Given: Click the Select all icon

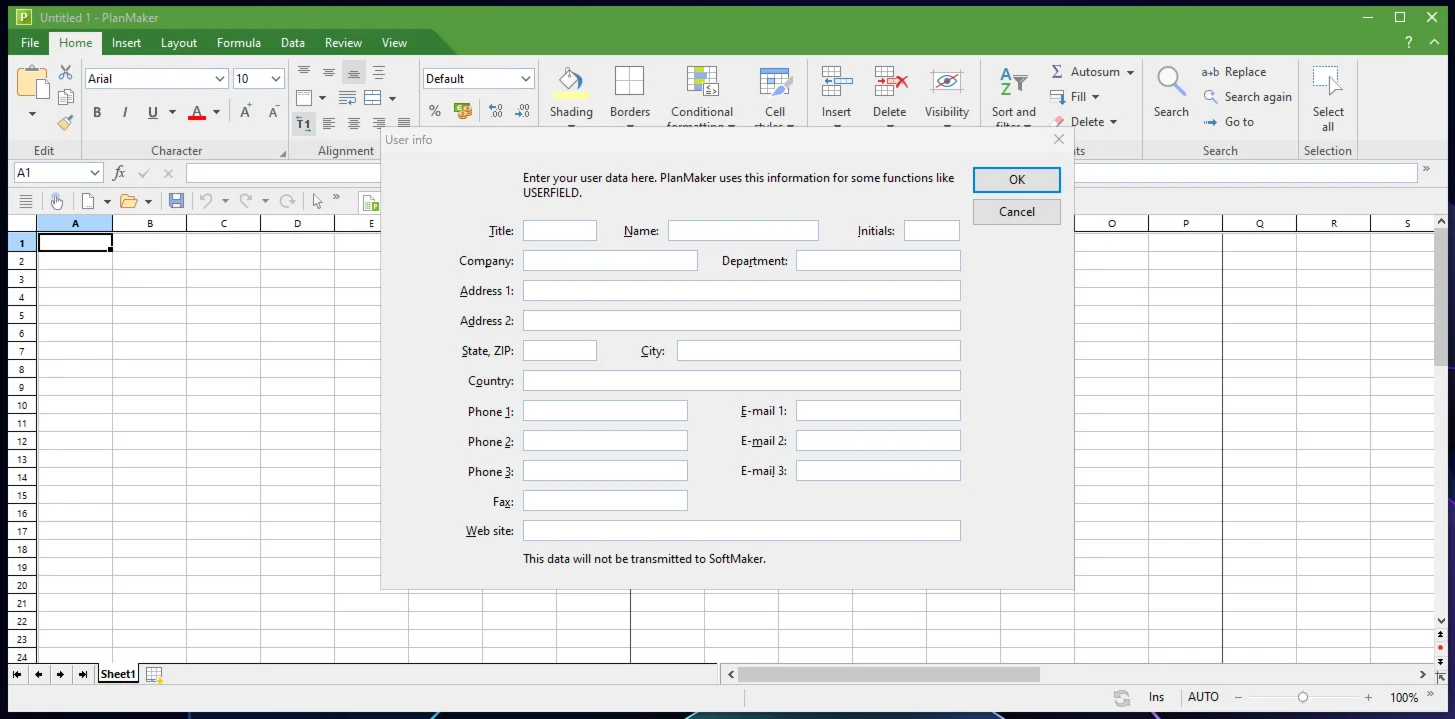Looking at the screenshot, I should point(1327,81).
